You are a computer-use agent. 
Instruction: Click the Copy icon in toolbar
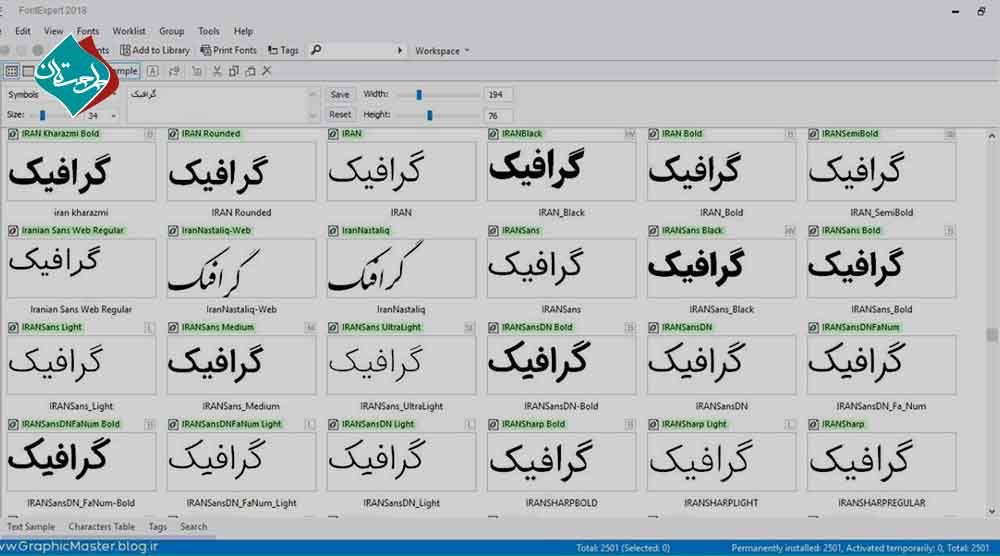(233, 71)
